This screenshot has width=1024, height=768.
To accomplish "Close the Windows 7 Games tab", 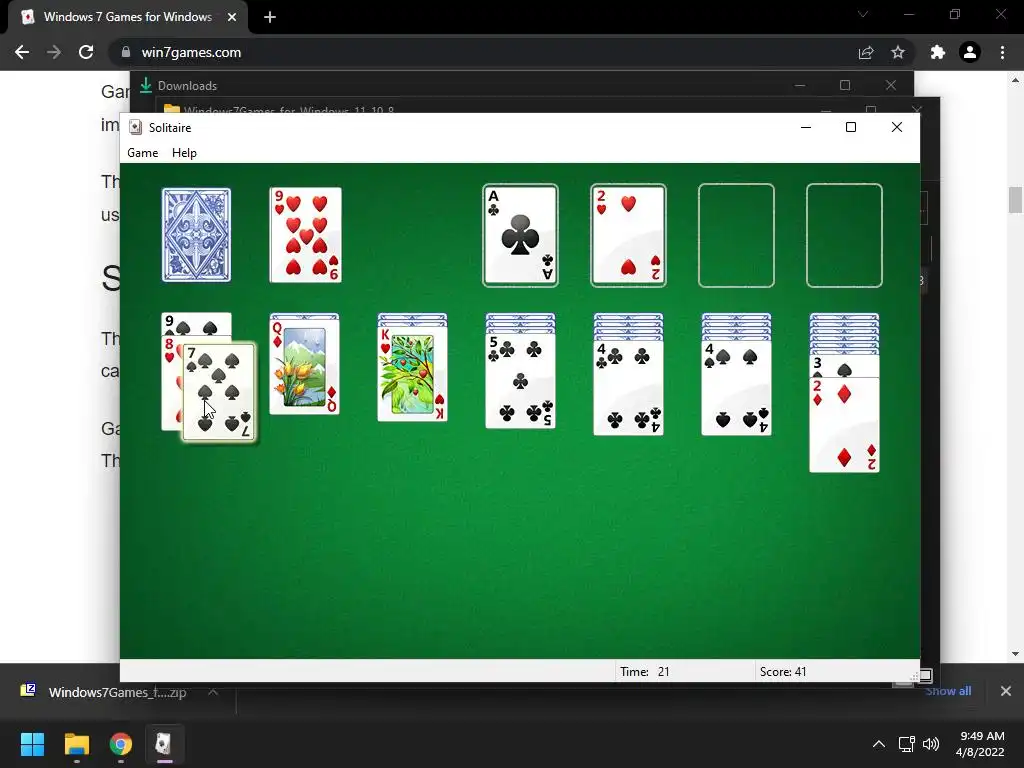I will [x=232, y=17].
